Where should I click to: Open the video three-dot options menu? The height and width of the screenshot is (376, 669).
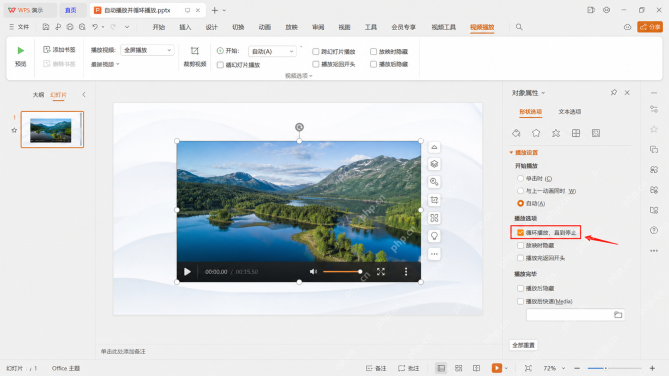tap(406, 271)
